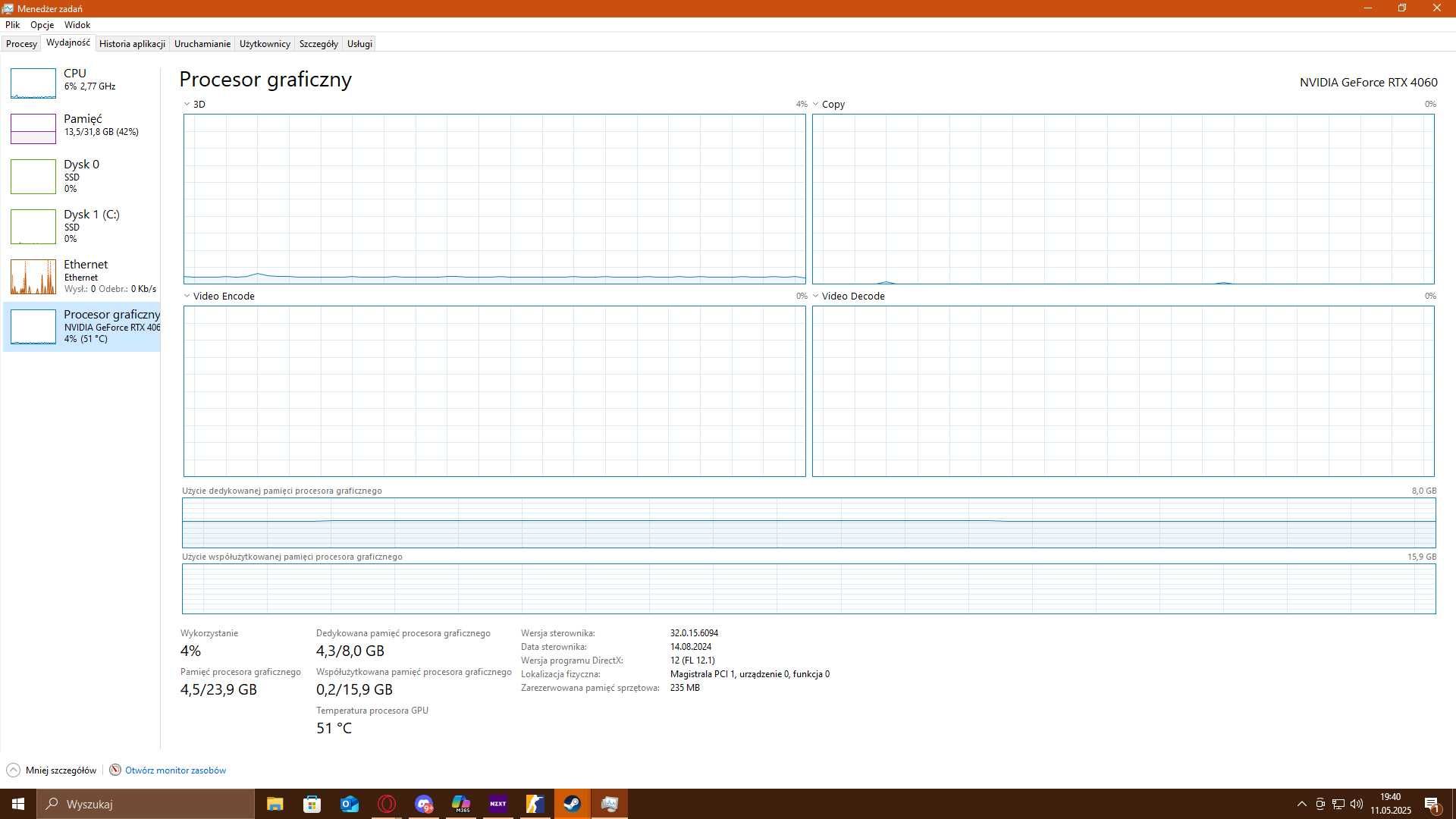The width and height of the screenshot is (1456, 819).
Task: Select the CPU performance graph thumbnail
Action: pyautogui.click(x=33, y=83)
